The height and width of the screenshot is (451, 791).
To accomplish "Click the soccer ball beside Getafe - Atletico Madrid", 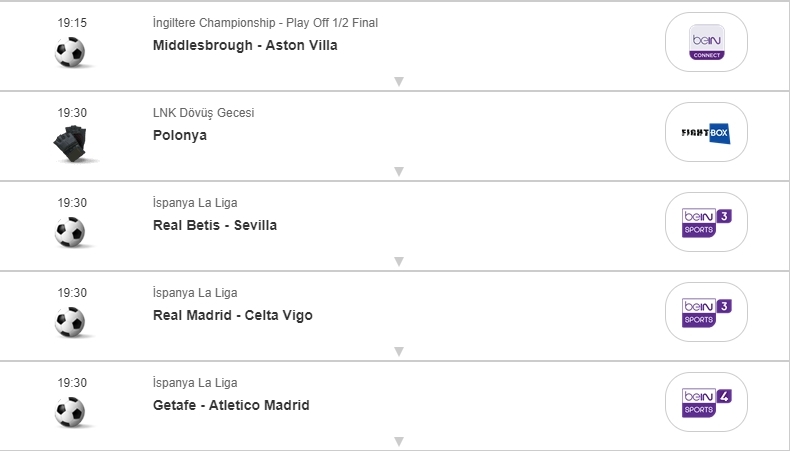I will (x=70, y=412).
